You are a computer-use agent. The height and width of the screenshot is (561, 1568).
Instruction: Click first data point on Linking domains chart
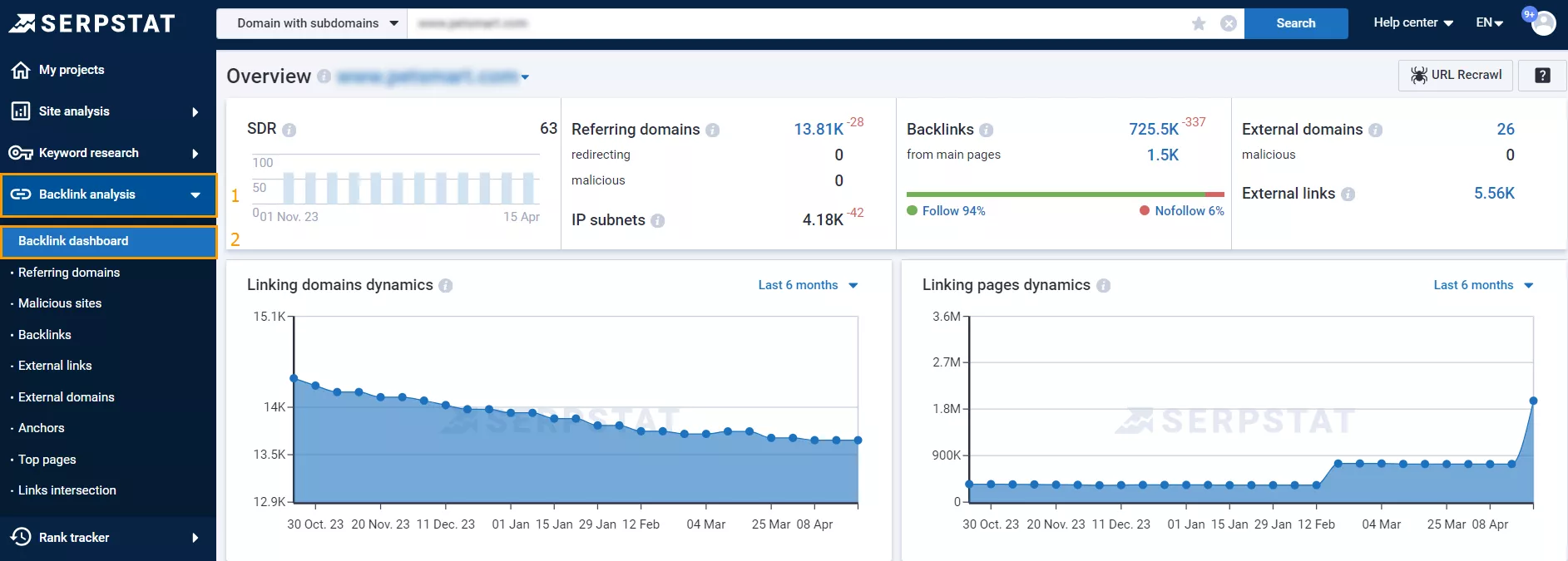294,378
